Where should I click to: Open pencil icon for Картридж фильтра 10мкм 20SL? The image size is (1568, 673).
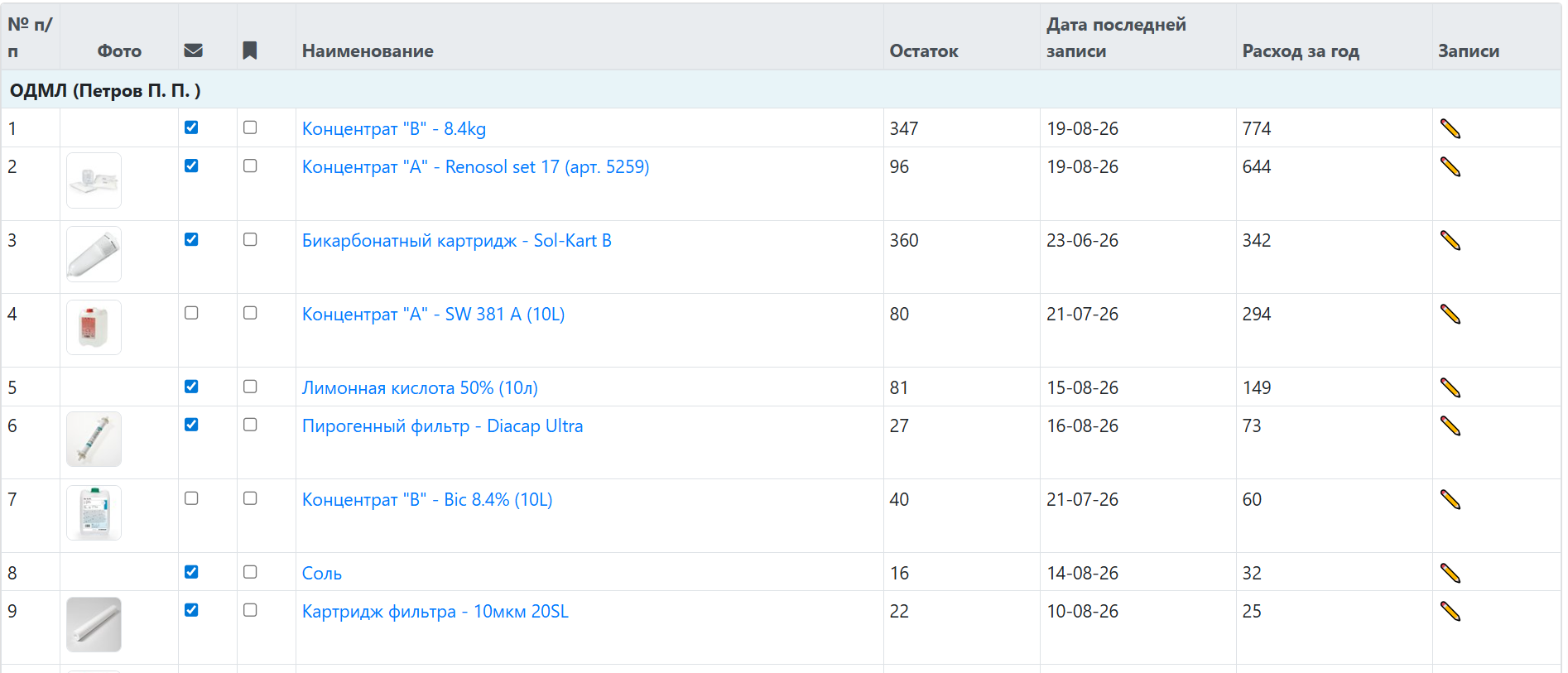click(x=1450, y=611)
